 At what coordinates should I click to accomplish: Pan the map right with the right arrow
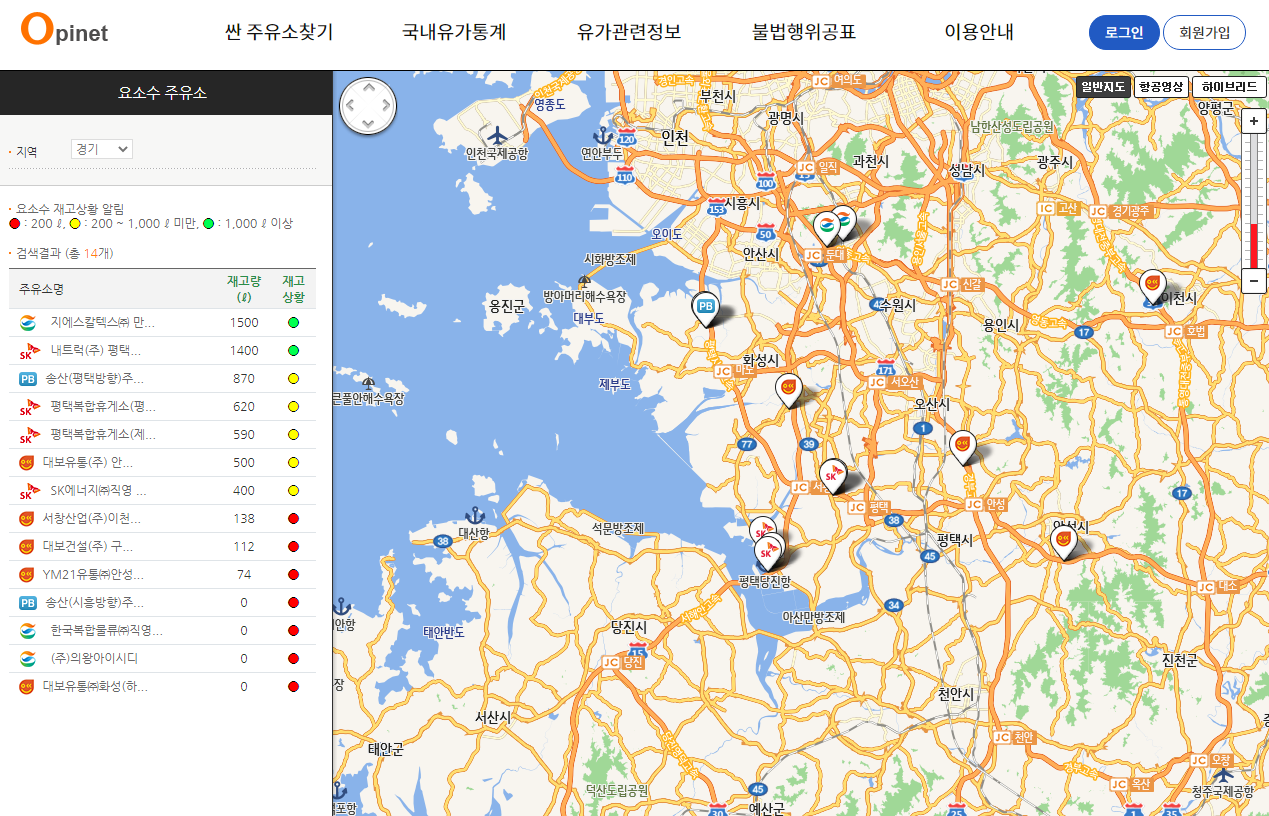(x=387, y=105)
